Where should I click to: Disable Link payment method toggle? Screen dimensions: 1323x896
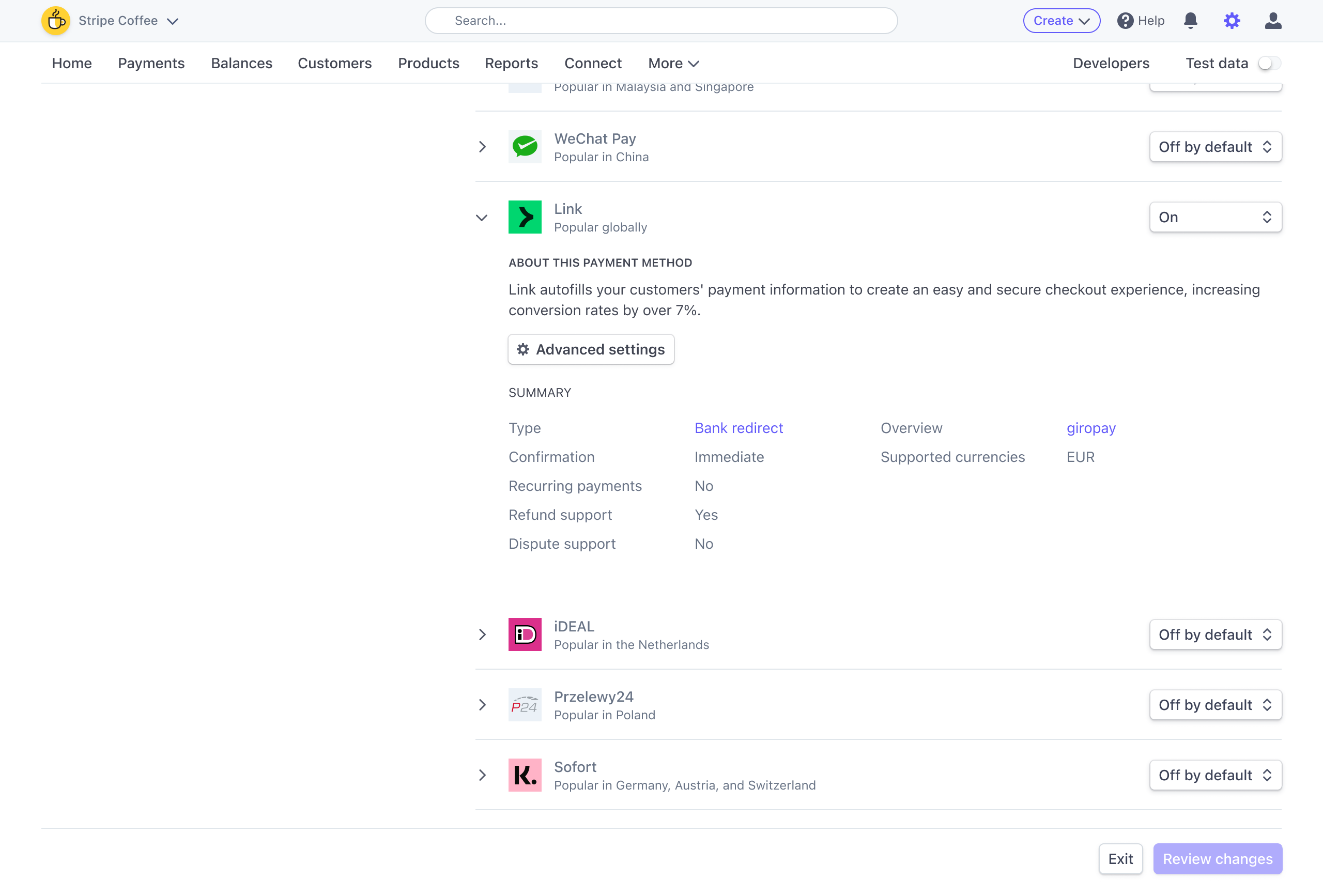click(1214, 216)
